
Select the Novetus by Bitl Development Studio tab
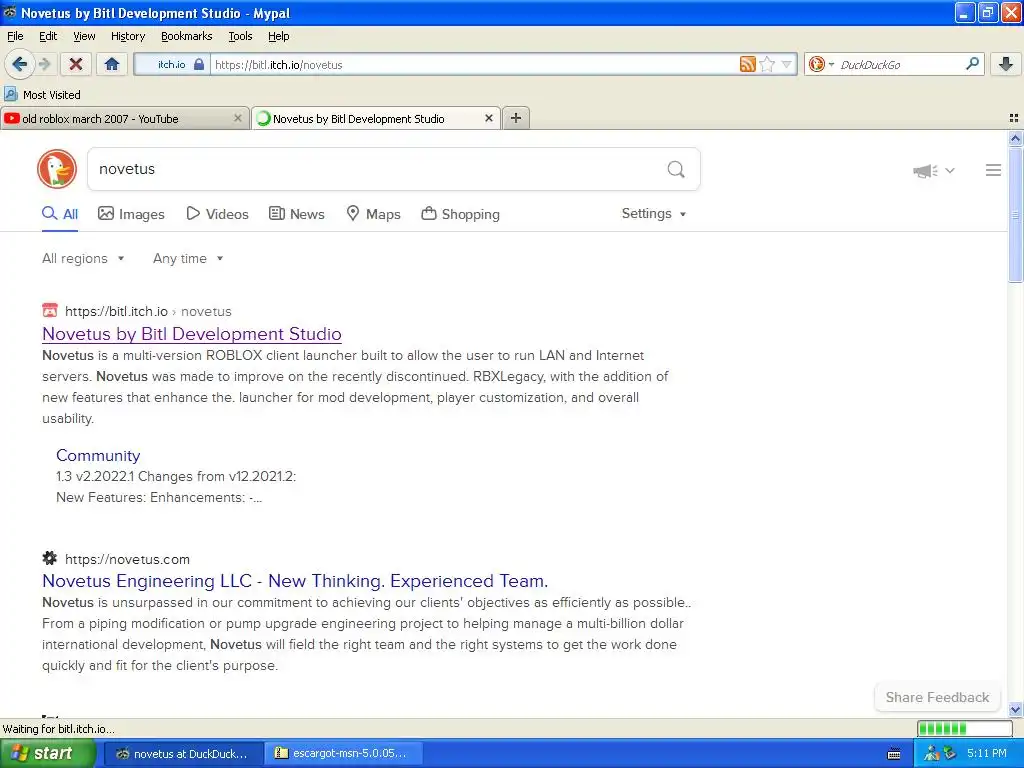359,119
